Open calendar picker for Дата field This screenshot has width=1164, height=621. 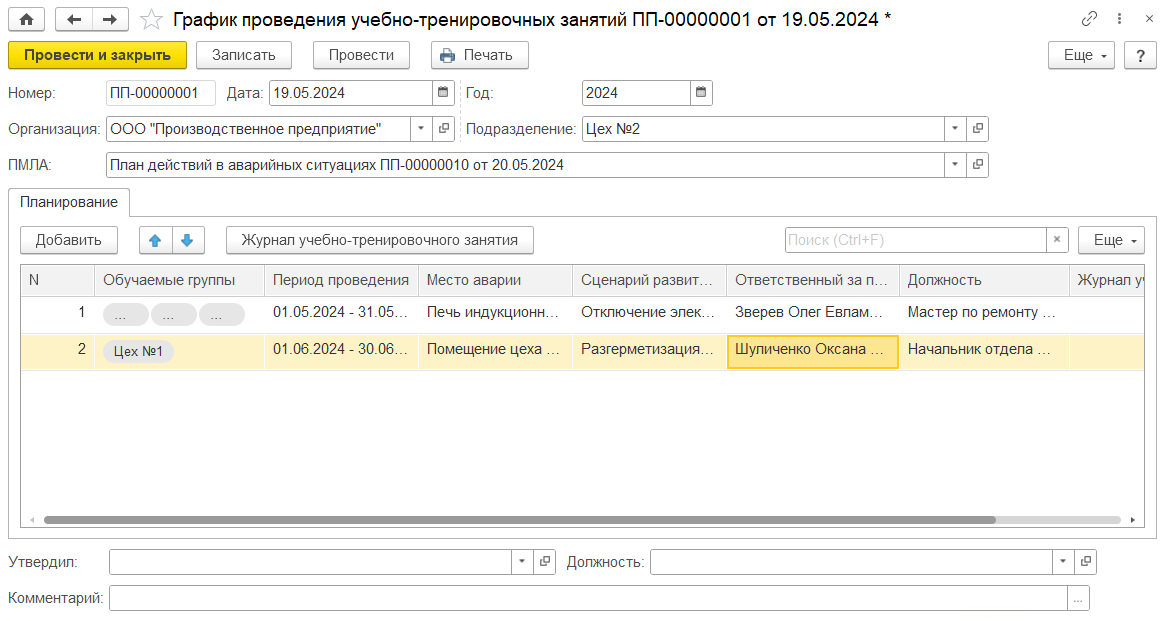443,93
